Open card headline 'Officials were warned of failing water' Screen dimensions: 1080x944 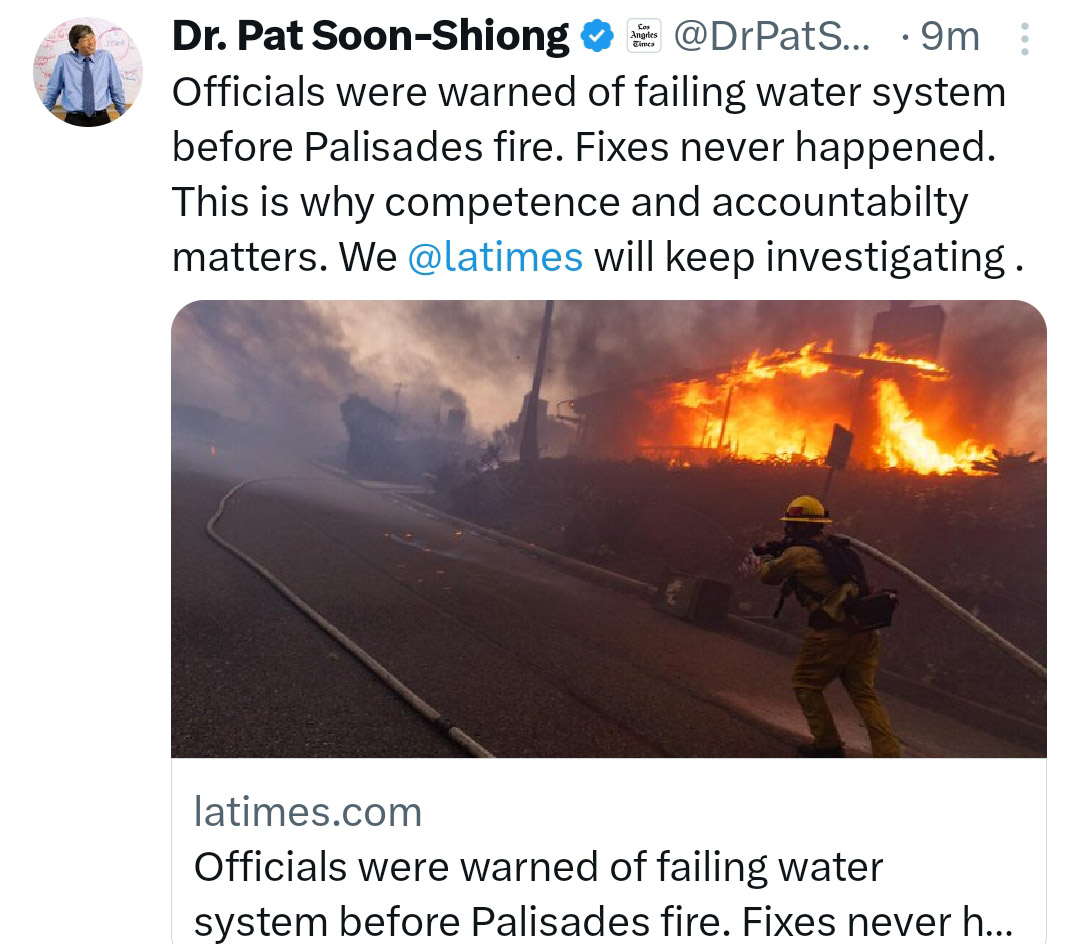[538, 867]
